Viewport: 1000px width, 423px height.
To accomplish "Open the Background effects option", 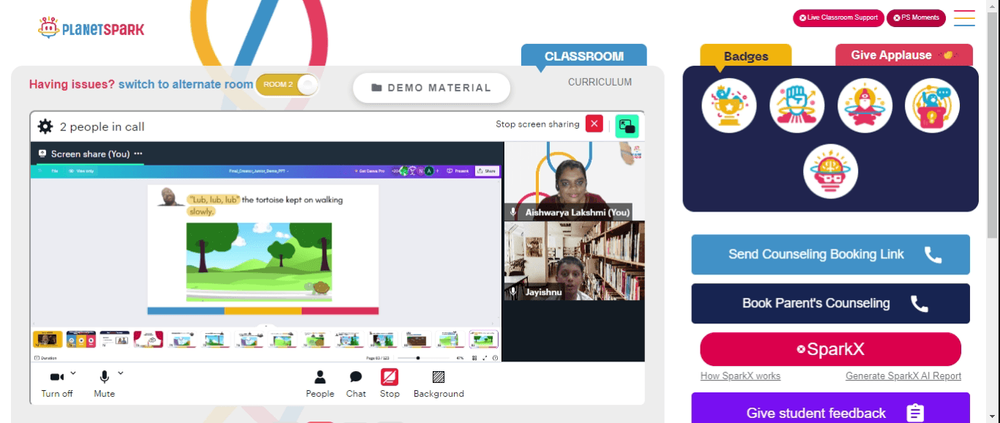I will pos(439,384).
